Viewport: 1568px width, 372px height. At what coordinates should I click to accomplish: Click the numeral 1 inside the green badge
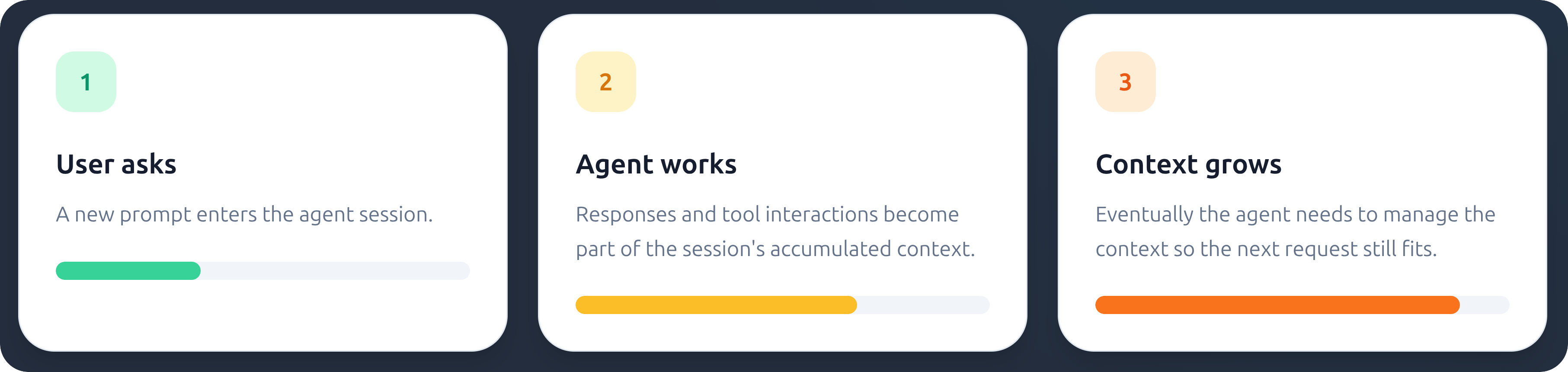point(86,82)
